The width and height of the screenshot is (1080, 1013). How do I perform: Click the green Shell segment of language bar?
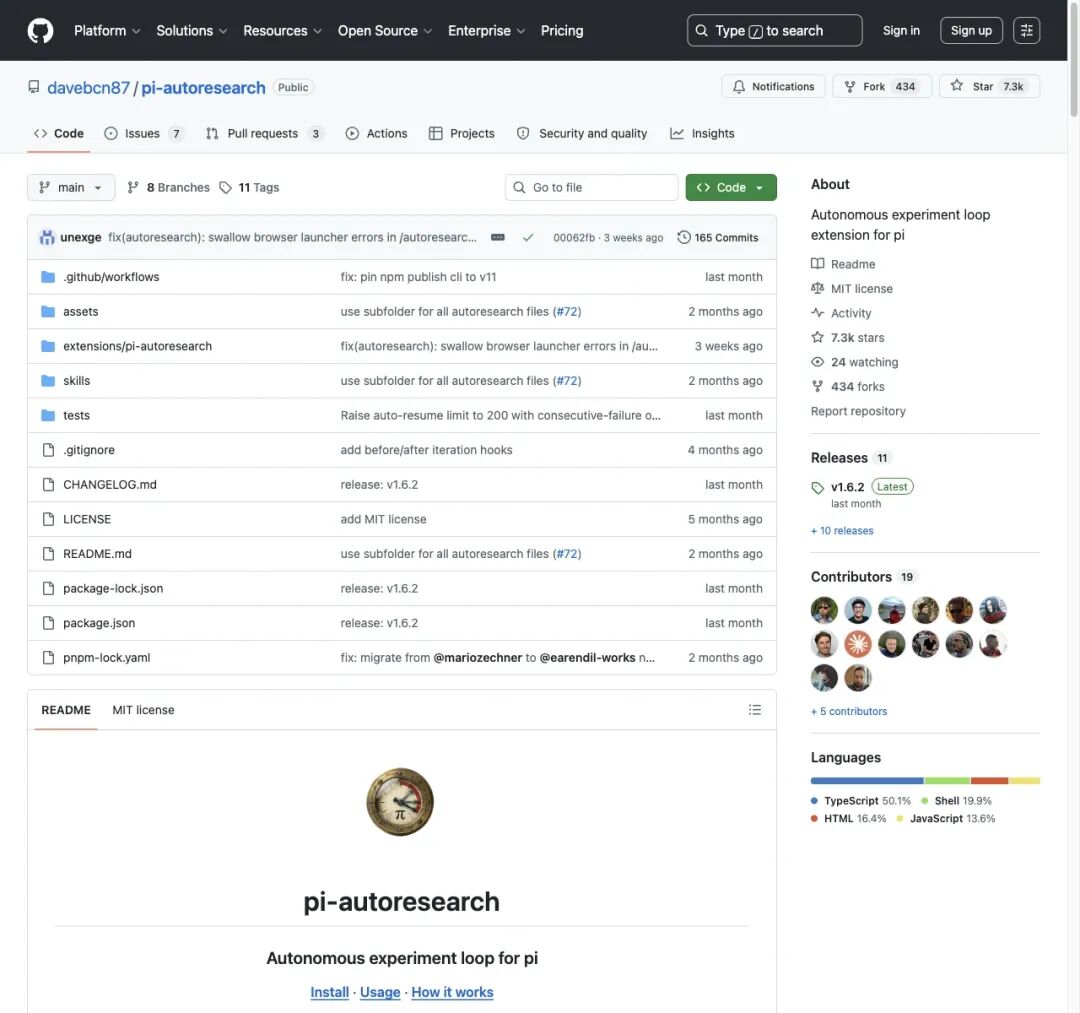coord(947,780)
